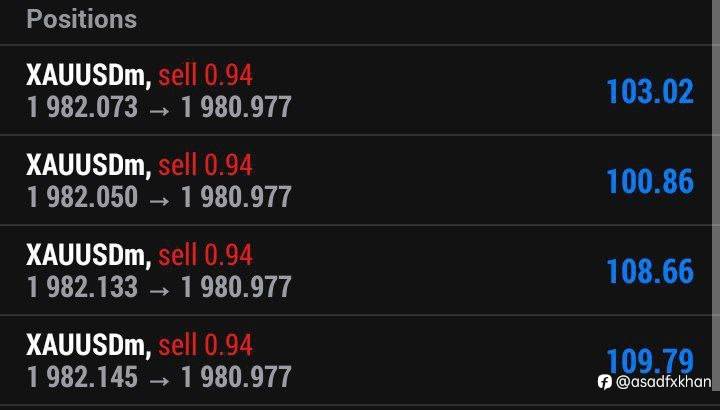Click the Facebook icon in the watermark
The width and height of the screenshot is (720, 410).
pyautogui.click(x=604, y=382)
